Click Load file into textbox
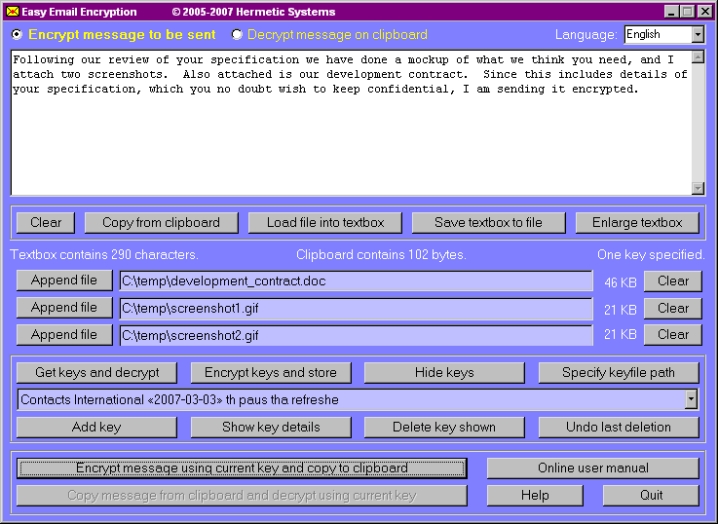 point(325,222)
